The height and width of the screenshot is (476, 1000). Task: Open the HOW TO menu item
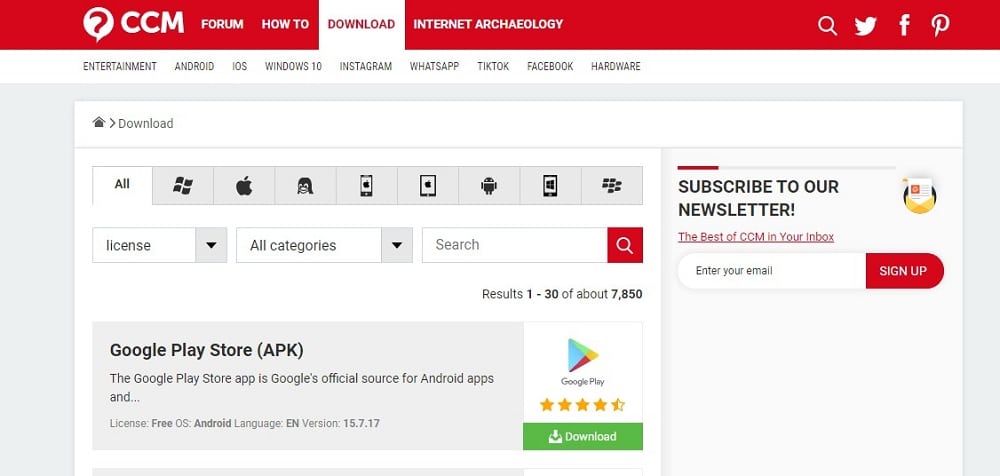pos(285,24)
